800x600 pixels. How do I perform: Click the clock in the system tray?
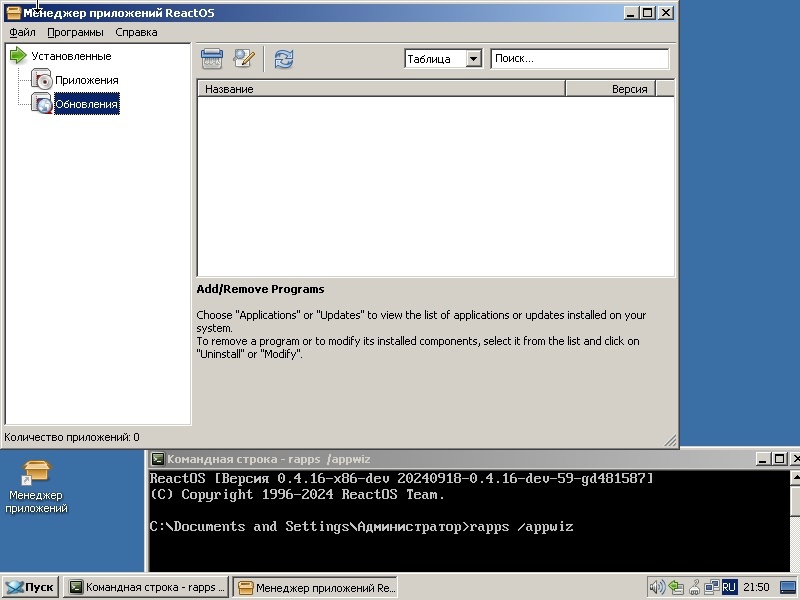coord(757,587)
